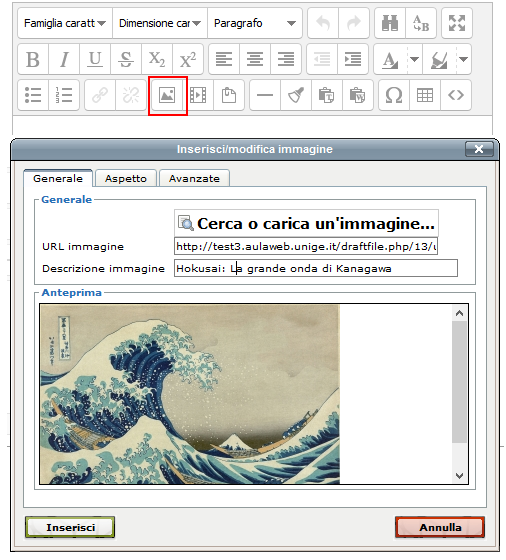Open find and replace icon

(421, 23)
